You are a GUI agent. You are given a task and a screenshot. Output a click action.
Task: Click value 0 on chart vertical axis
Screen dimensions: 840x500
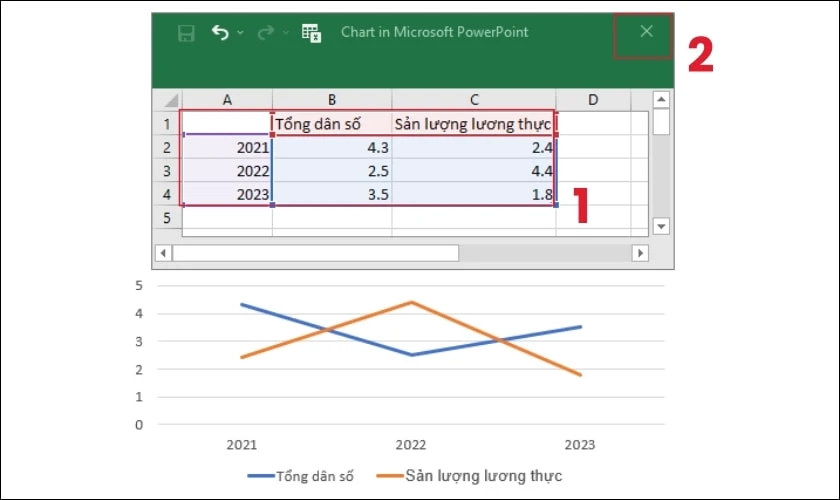coord(139,425)
